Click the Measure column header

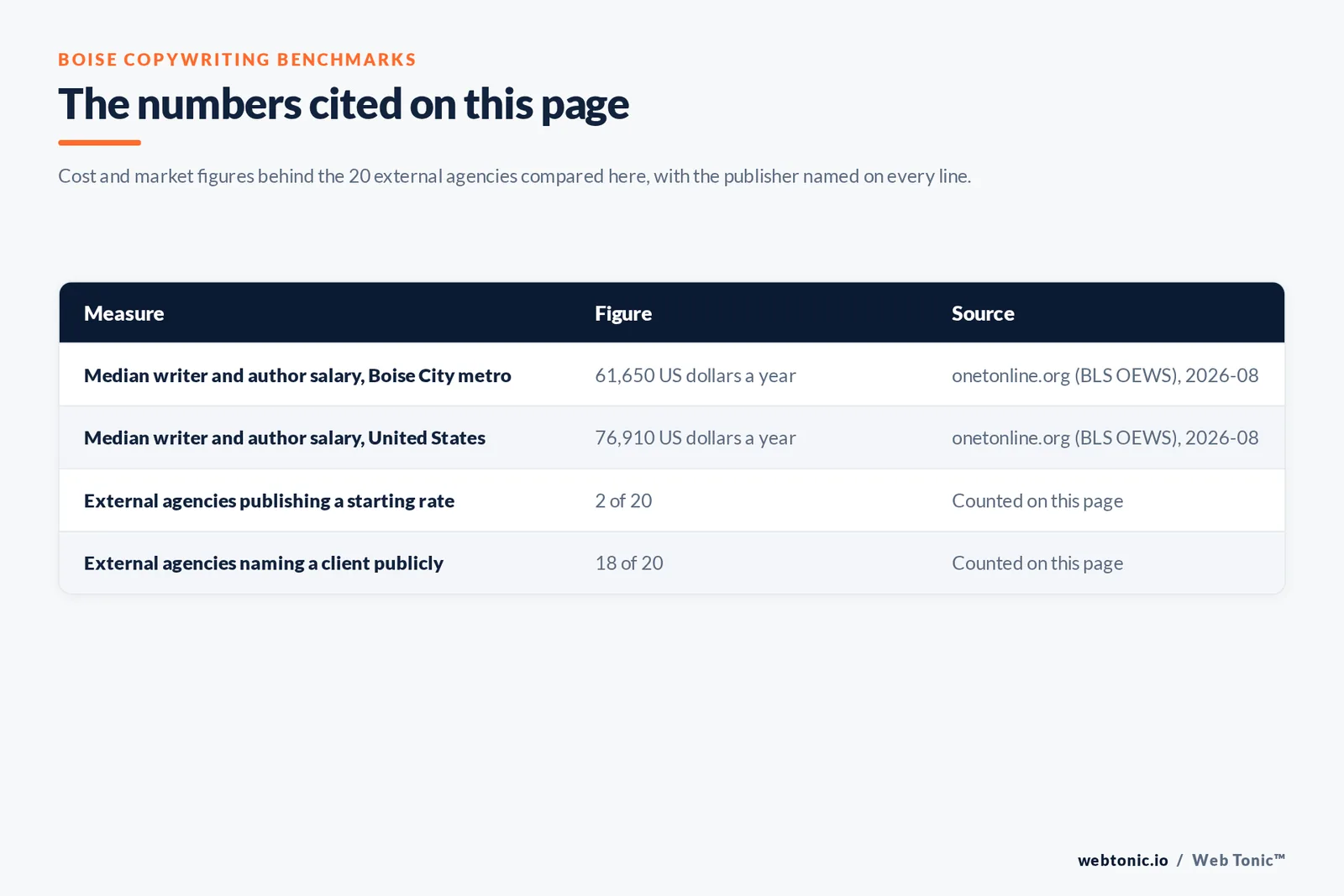tap(123, 313)
